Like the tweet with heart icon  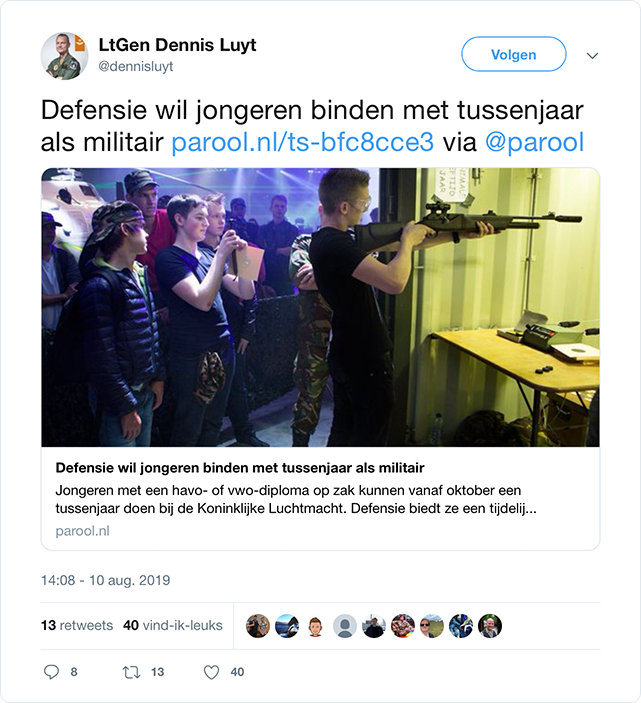(211, 672)
